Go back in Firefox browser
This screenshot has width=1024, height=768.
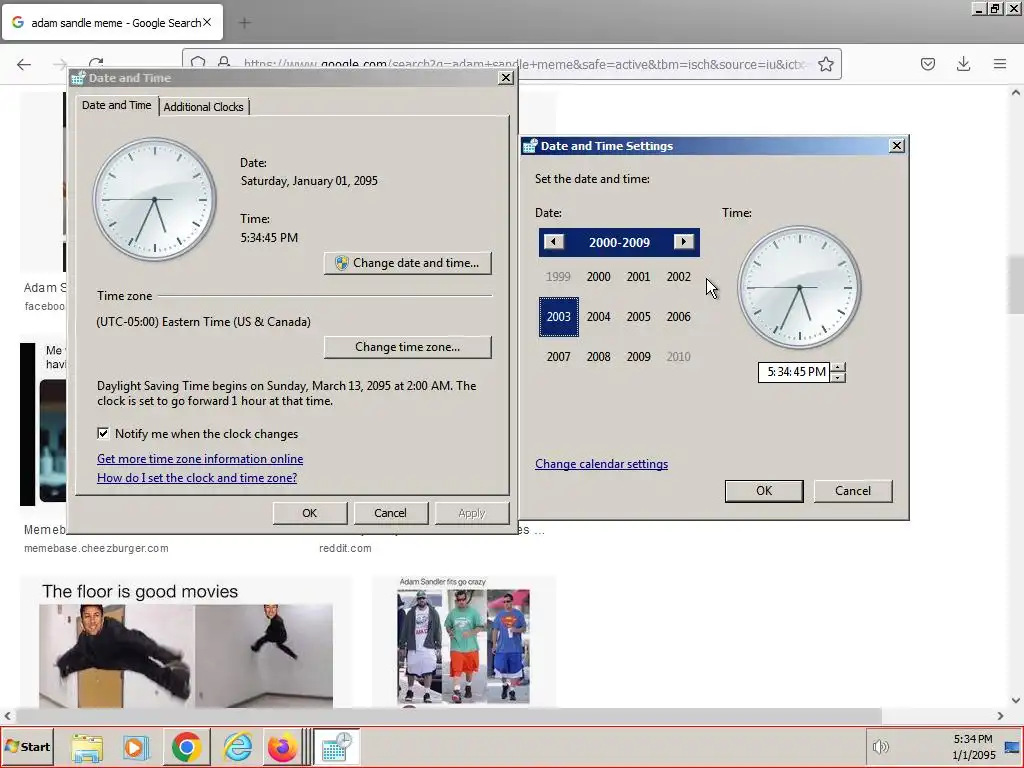(24, 64)
